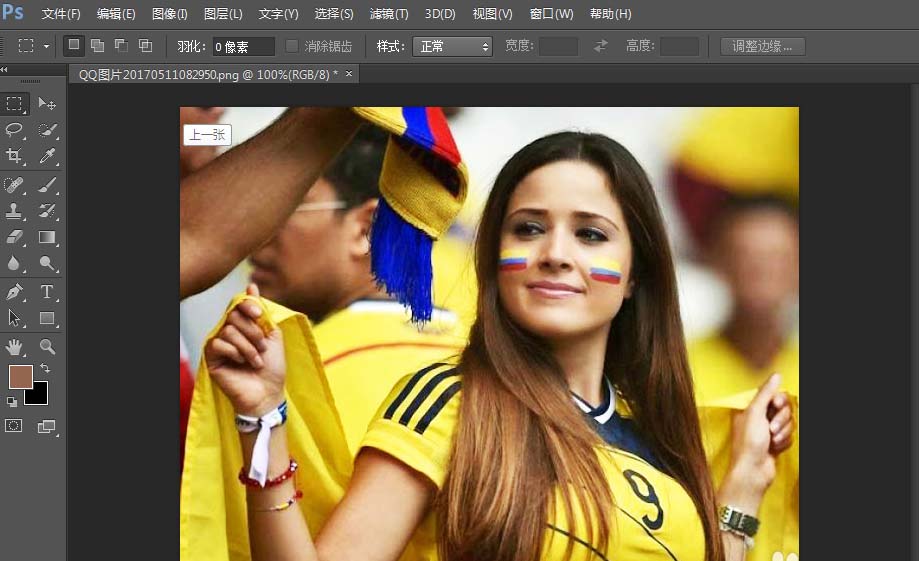Swap foreground and background colors
Viewport: 919px width, 561px height.
(x=45, y=368)
